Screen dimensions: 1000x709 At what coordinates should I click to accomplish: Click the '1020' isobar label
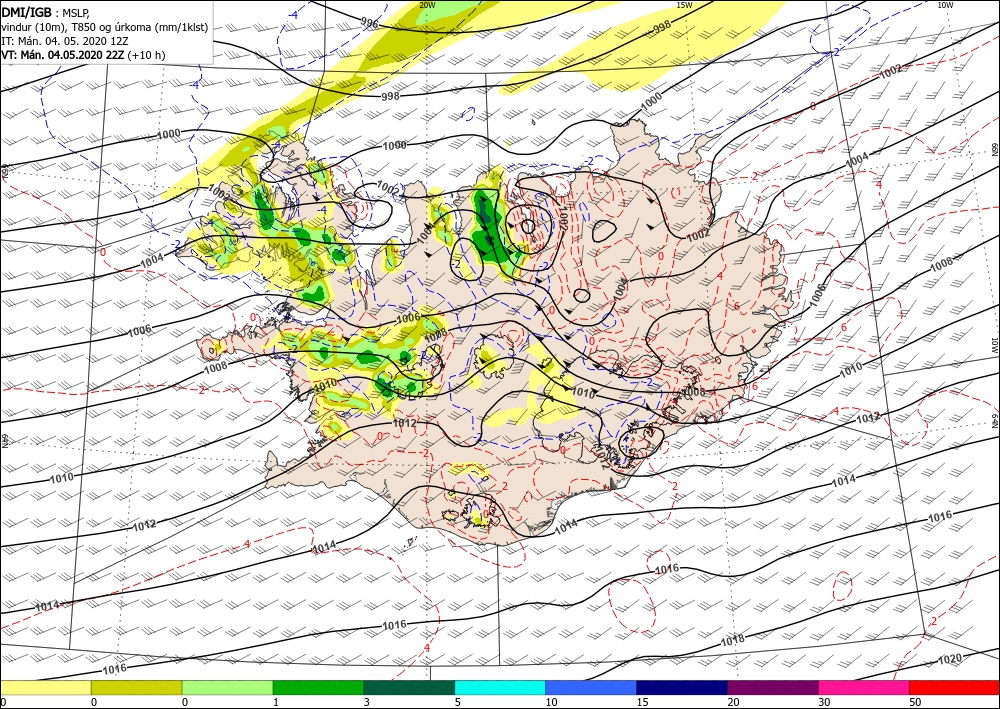(x=950, y=660)
